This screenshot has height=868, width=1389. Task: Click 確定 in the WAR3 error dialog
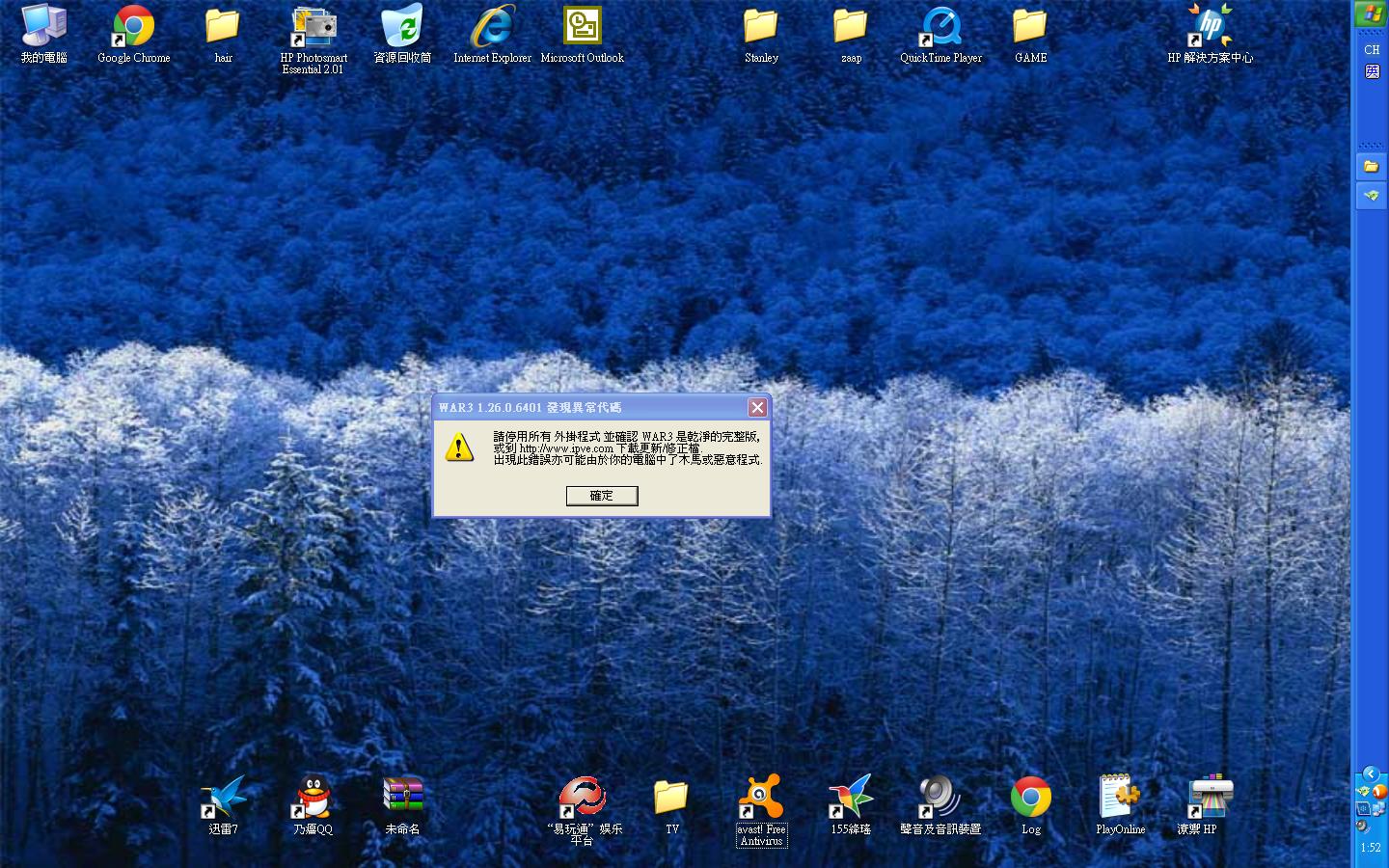[x=602, y=496]
